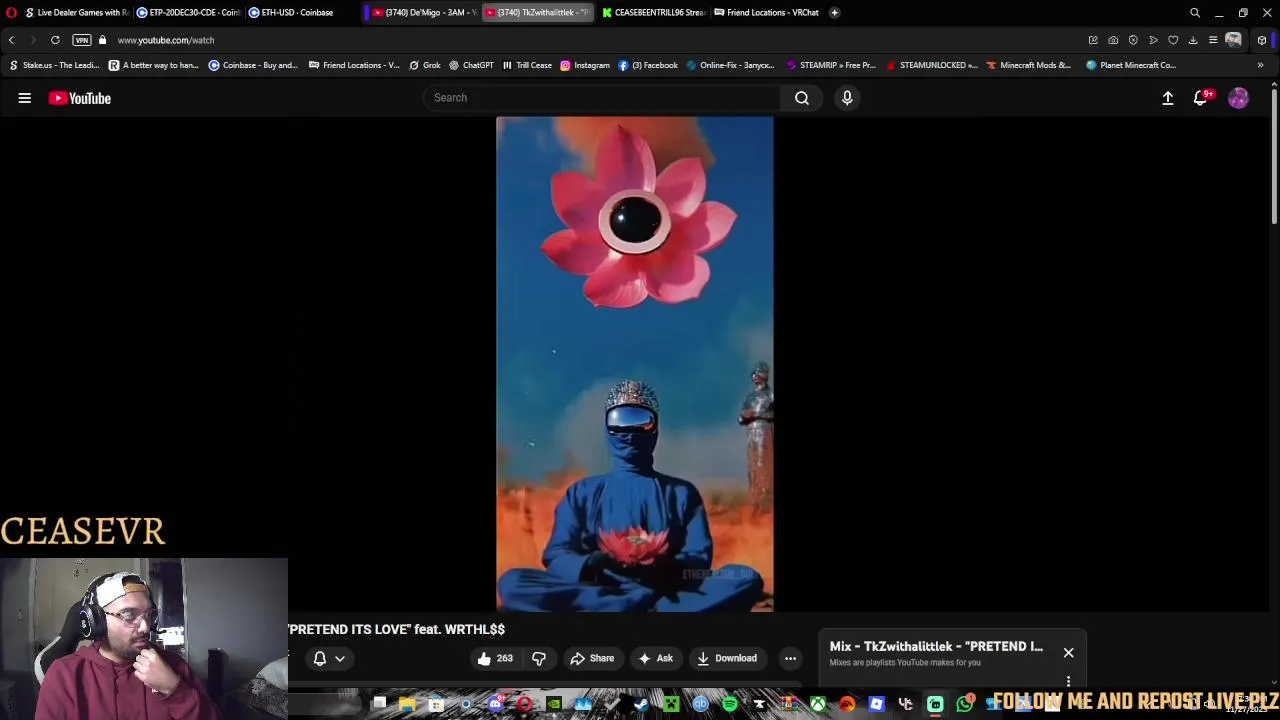Switch to the De'Migo 3AM tab
The height and width of the screenshot is (720, 1280).
click(424, 13)
